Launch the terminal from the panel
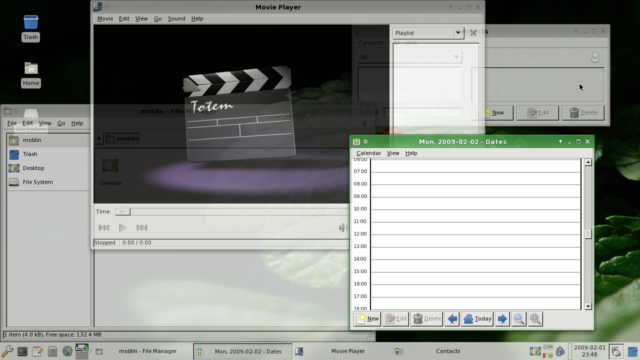Viewport: 640px width, 360px height. [x=22, y=351]
